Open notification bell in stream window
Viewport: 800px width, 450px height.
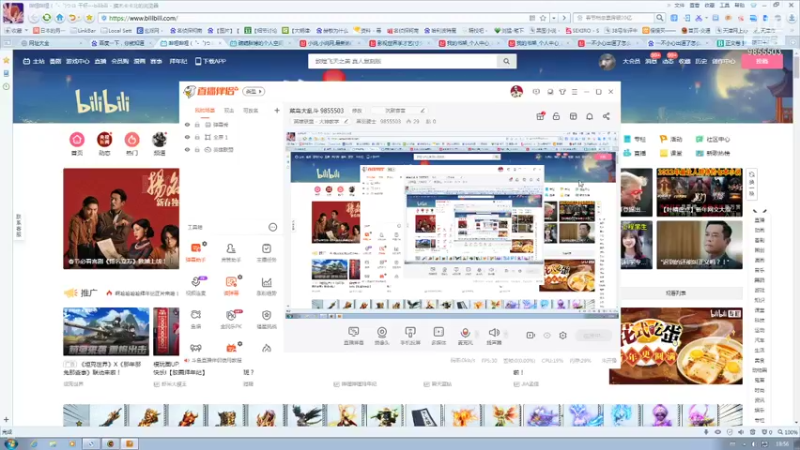pos(589,116)
